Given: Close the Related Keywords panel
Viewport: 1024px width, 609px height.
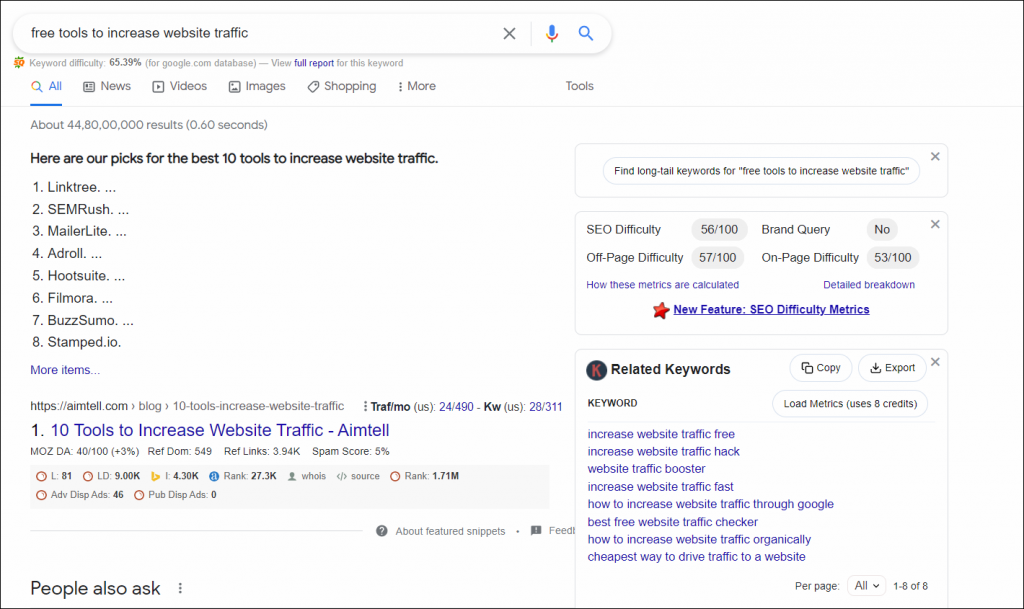Looking at the screenshot, I should (935, 362).
